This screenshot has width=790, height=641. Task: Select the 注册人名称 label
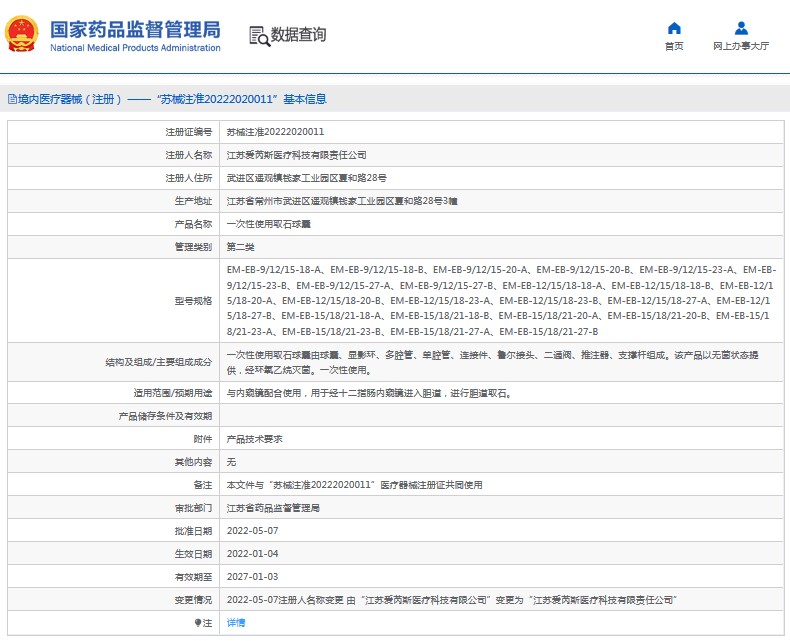click(x=189, y=155)
